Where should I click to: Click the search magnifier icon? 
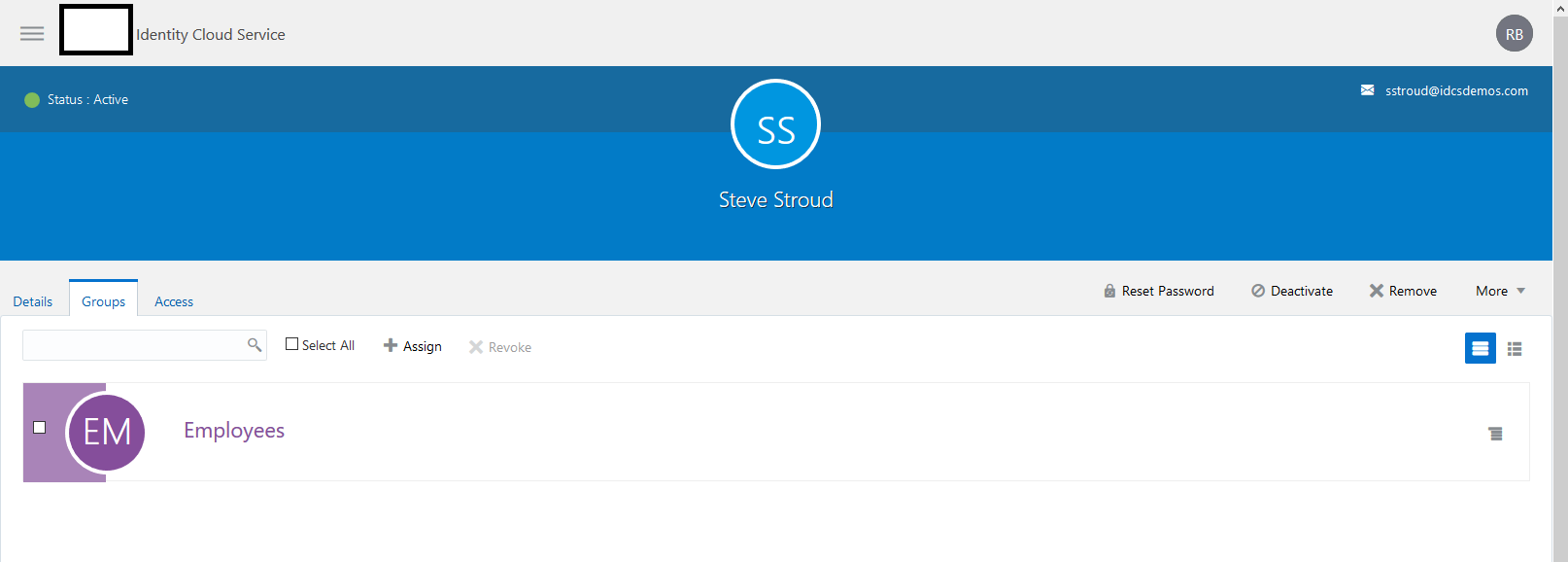click(x=255, y=345)
